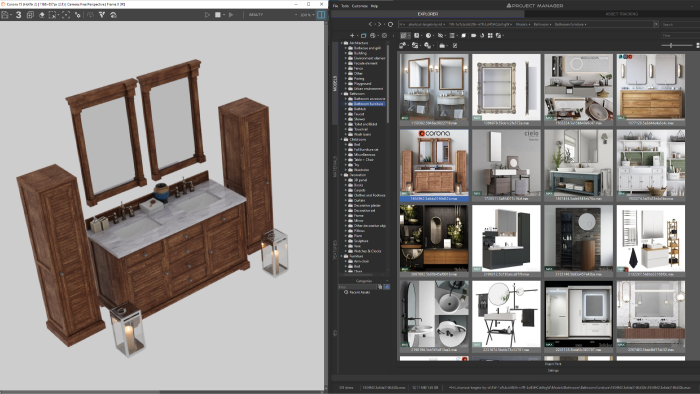The height and width of the screenshot is (394, 700).
Task: Refresh the Project Manager explorer view
Action: [x=390, y=24]
